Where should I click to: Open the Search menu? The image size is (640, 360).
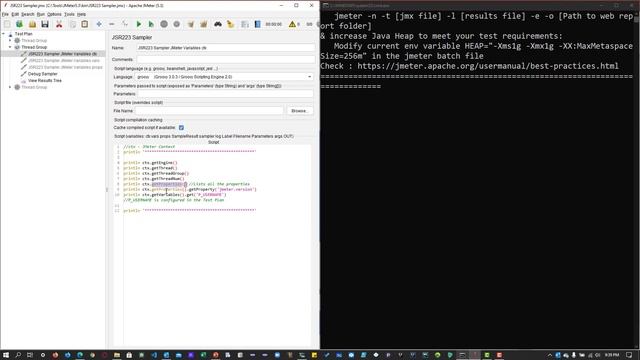[27, 14]
